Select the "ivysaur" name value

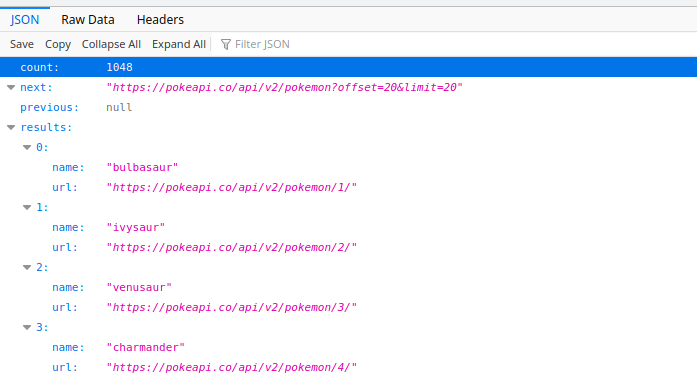click(x=136, y=227)
